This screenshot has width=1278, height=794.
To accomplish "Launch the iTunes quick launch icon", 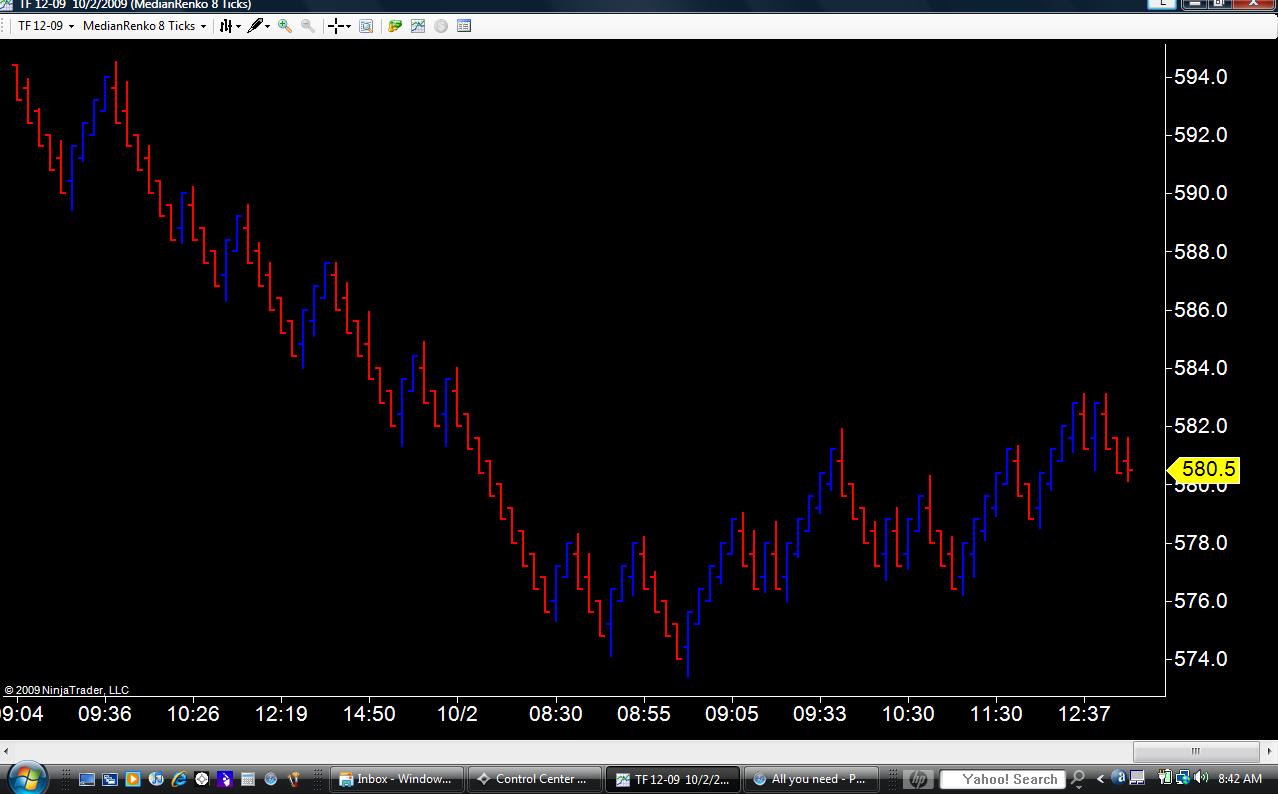I will [156, 779].
